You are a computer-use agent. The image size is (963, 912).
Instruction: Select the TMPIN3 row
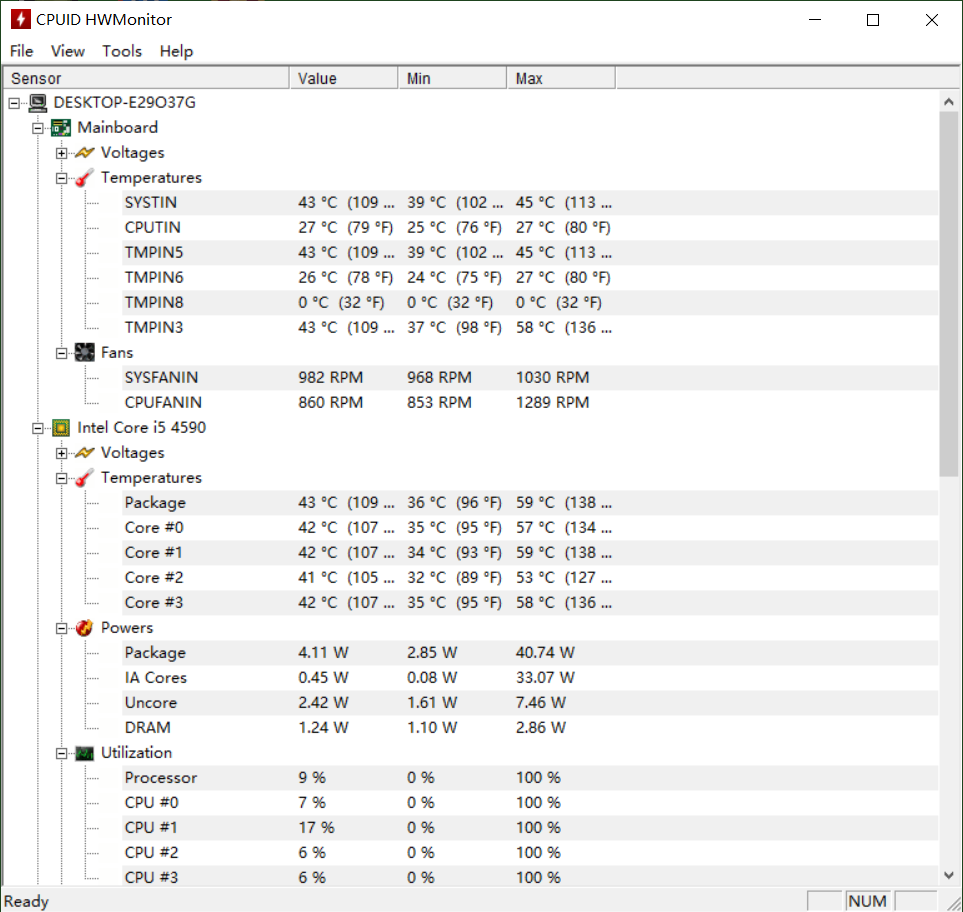click(530, 327)
